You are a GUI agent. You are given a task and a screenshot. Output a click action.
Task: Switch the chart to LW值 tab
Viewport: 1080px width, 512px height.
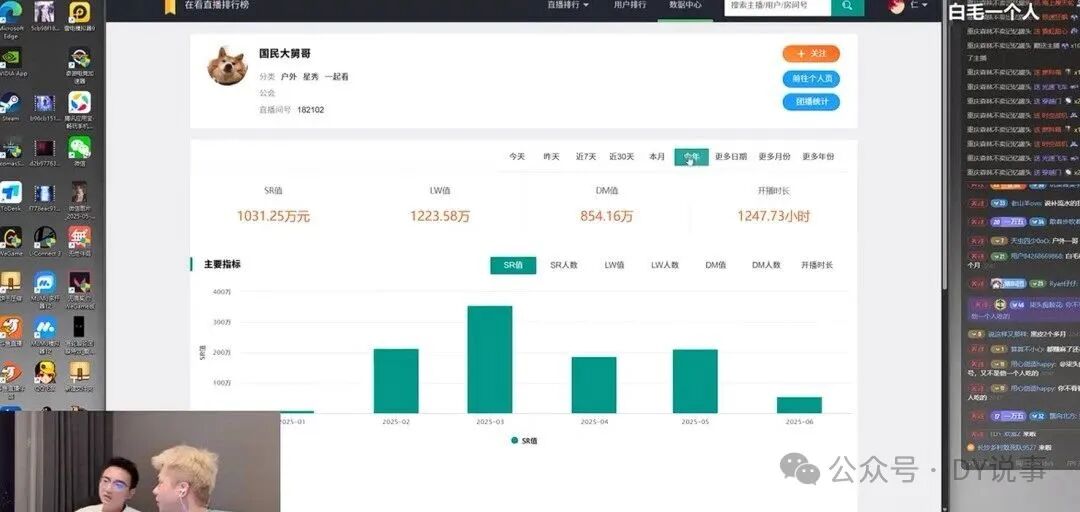tap(614, 265)
